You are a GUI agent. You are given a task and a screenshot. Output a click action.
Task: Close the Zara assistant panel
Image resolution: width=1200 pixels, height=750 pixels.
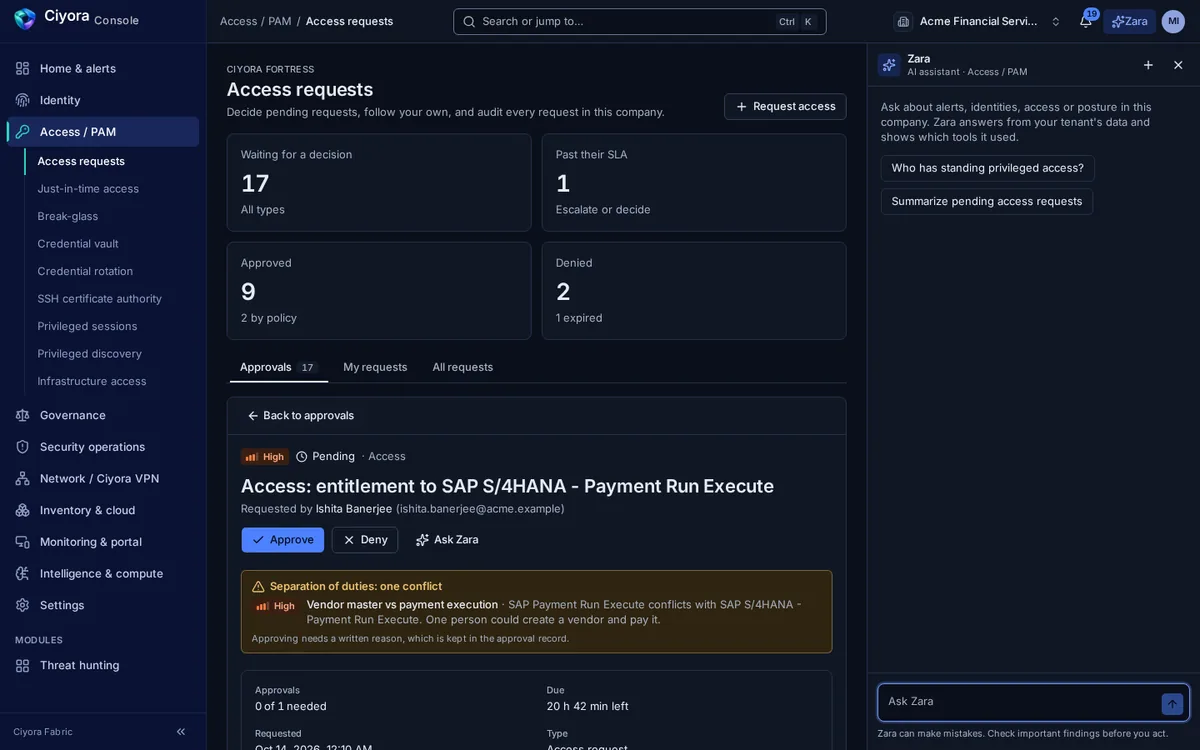pos(1178,65)
